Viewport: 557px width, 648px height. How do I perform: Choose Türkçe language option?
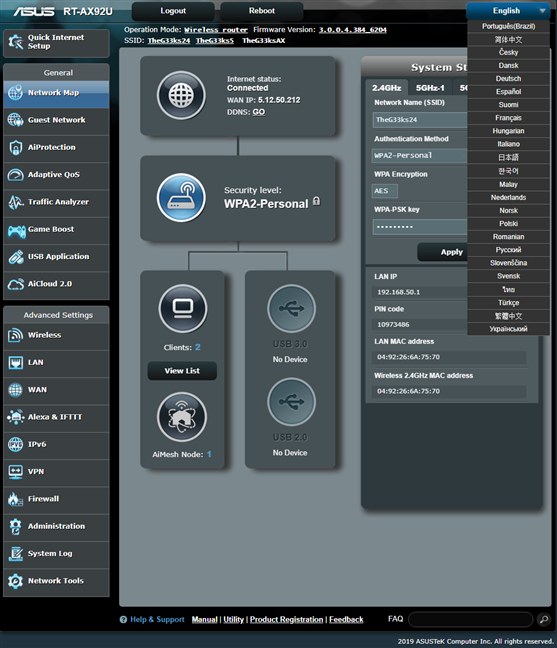click(508, 303)
